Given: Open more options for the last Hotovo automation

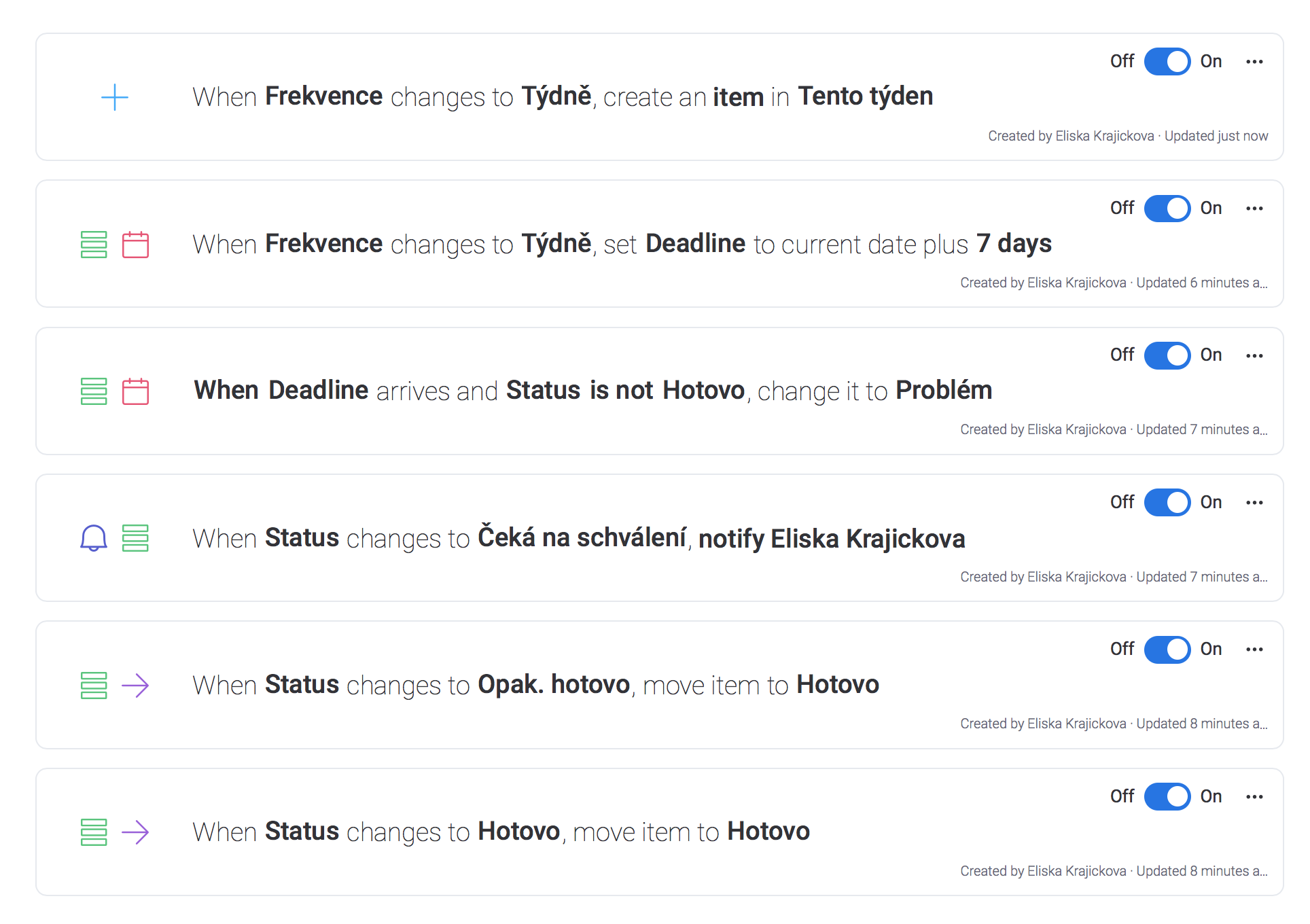Looking at the screenshot, I should [1254, 796].
